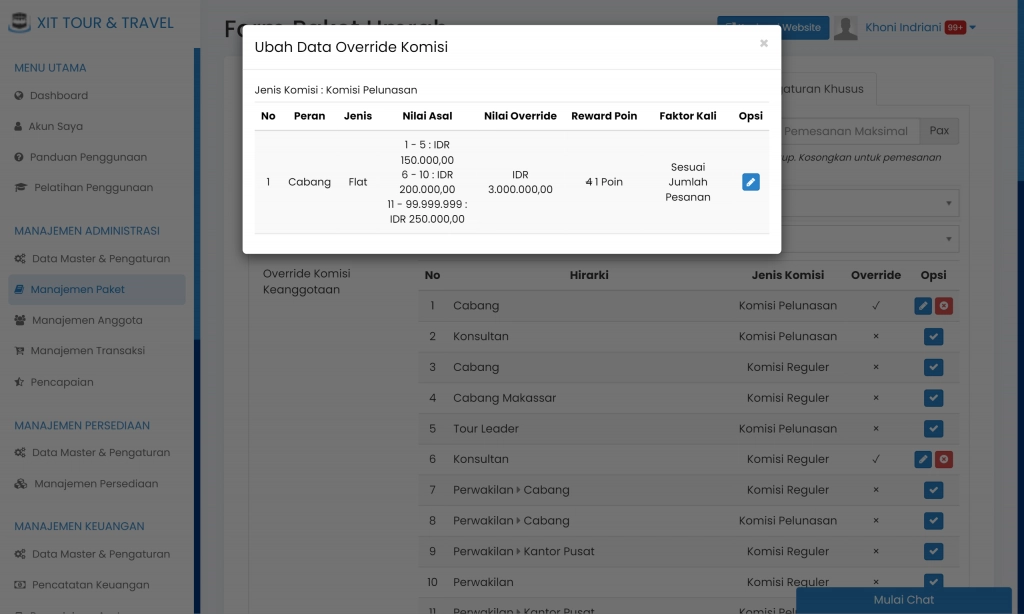Screen dimensions: 1024x614
Task: Delete the override for row 1 Cabang
Action: click(943, 306)
